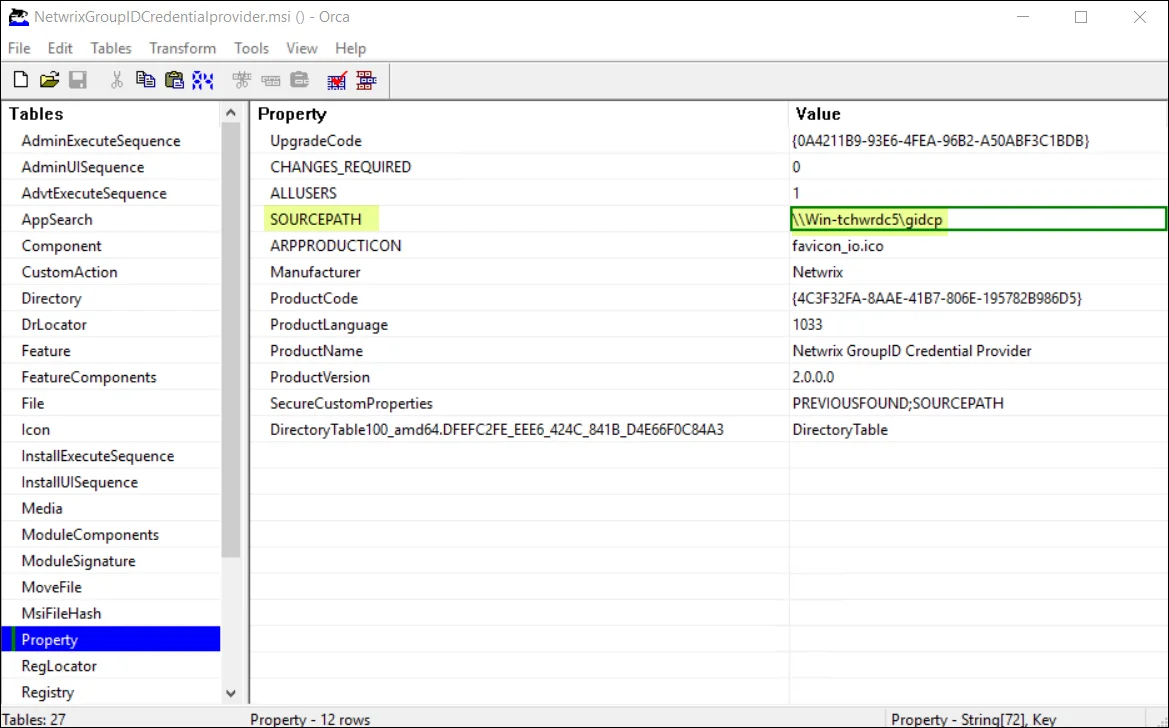Click the SOURCEPATH value edit field

click(977, 219)
